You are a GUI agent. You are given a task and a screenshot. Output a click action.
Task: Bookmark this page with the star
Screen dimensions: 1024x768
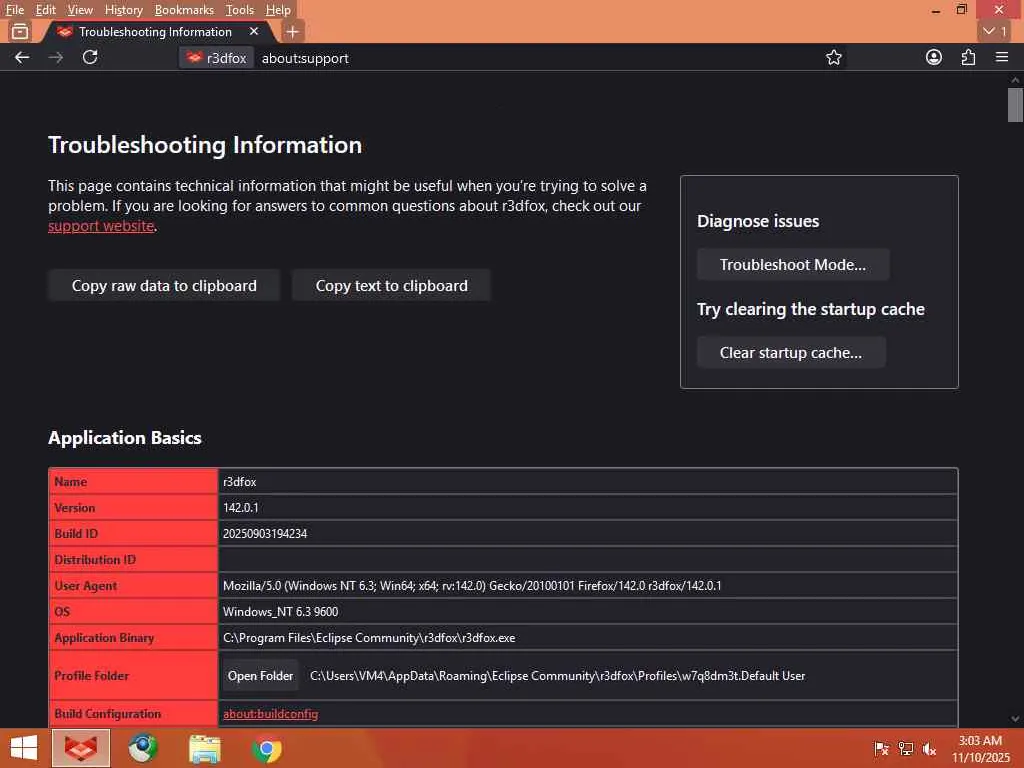833,57
